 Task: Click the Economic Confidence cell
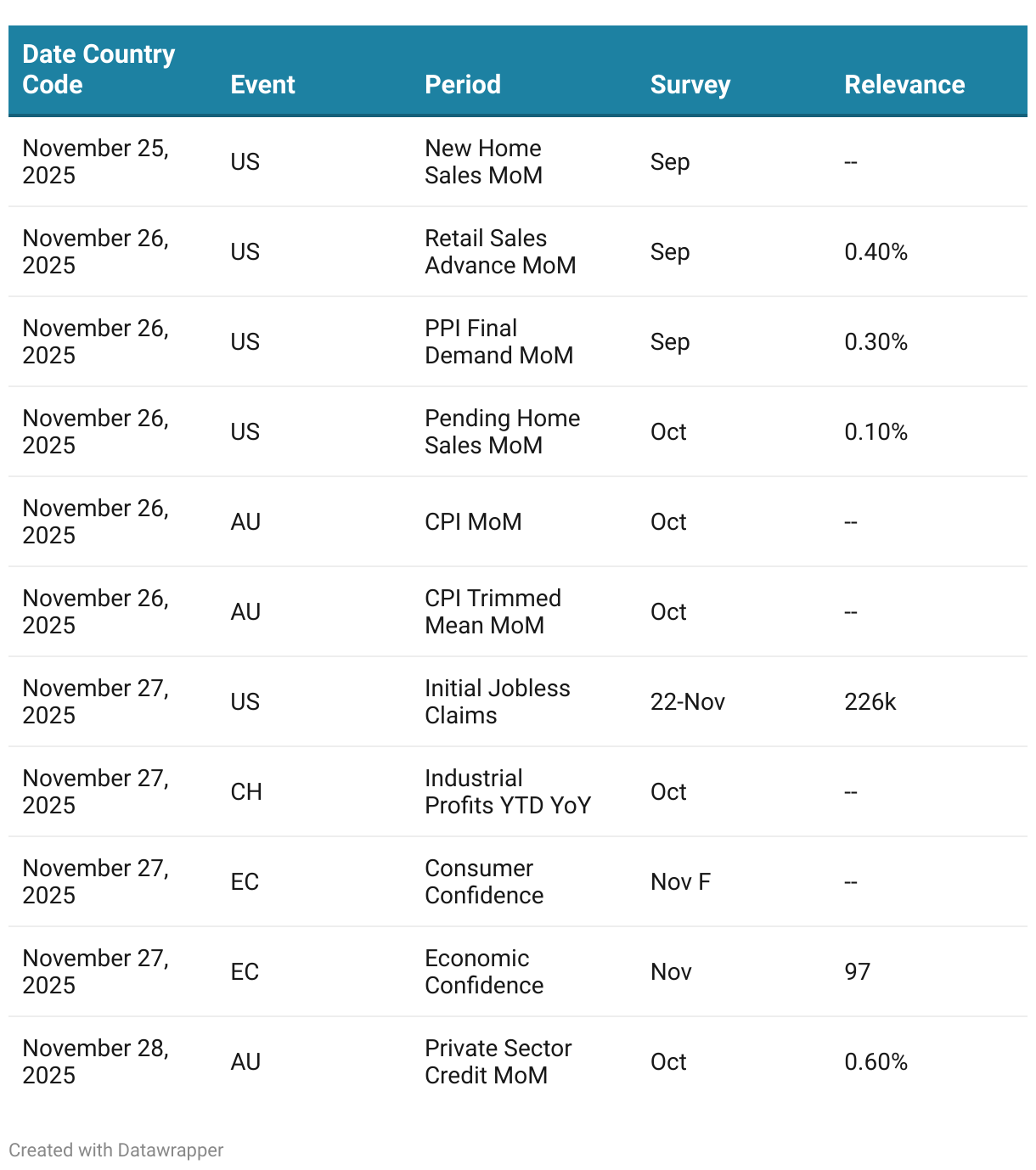click(484, 971)
